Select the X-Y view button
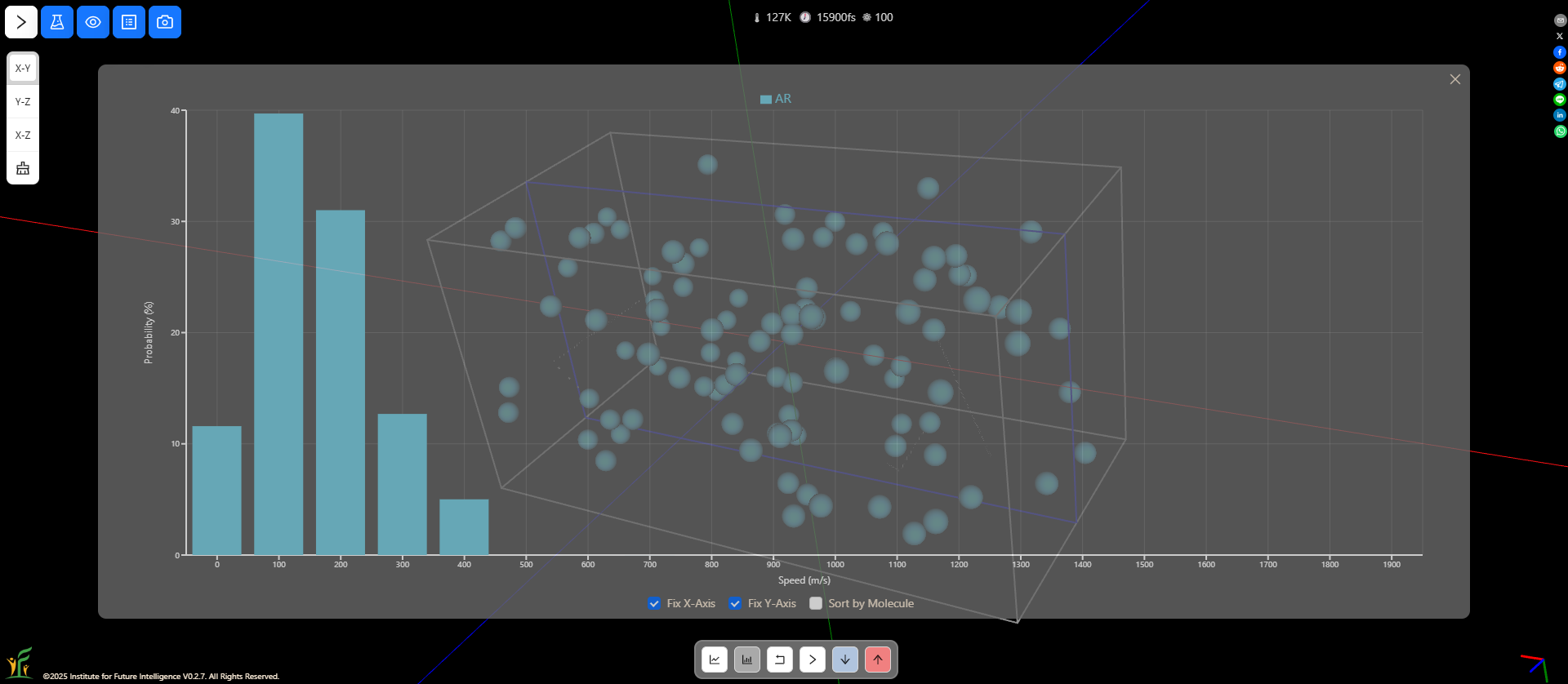 point(23,69)
